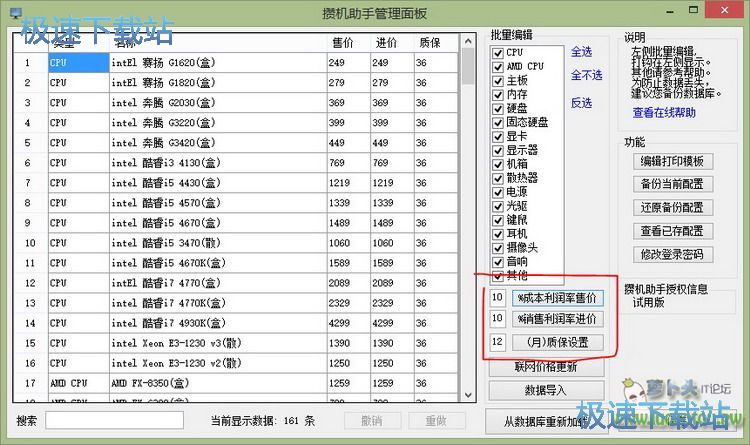Click the %成本利润率售价 button
Image resolution: width=750 pixels, height=445 pixels.
[557, 298]
